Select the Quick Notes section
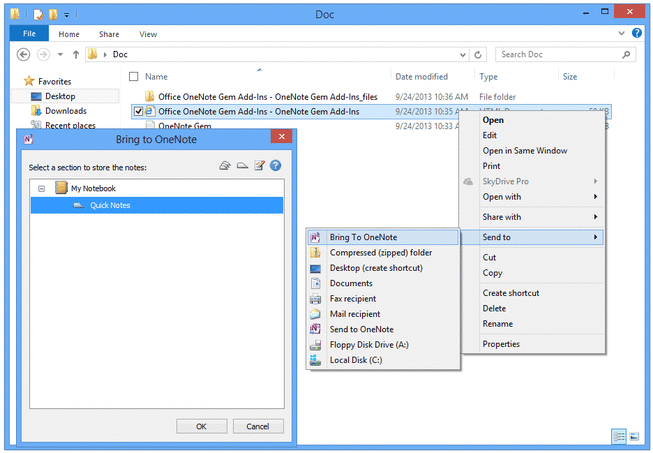This screenshot has width=653, height=453. [x=157, y=205]
